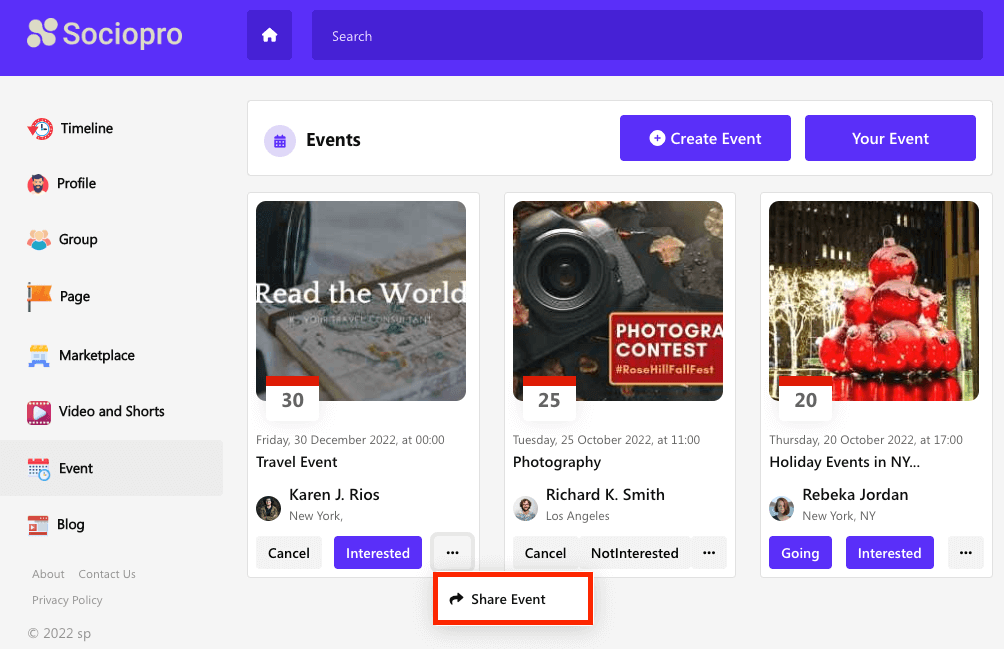
Task: Toggle Interested on Travel Event
Action: (377, 553)
